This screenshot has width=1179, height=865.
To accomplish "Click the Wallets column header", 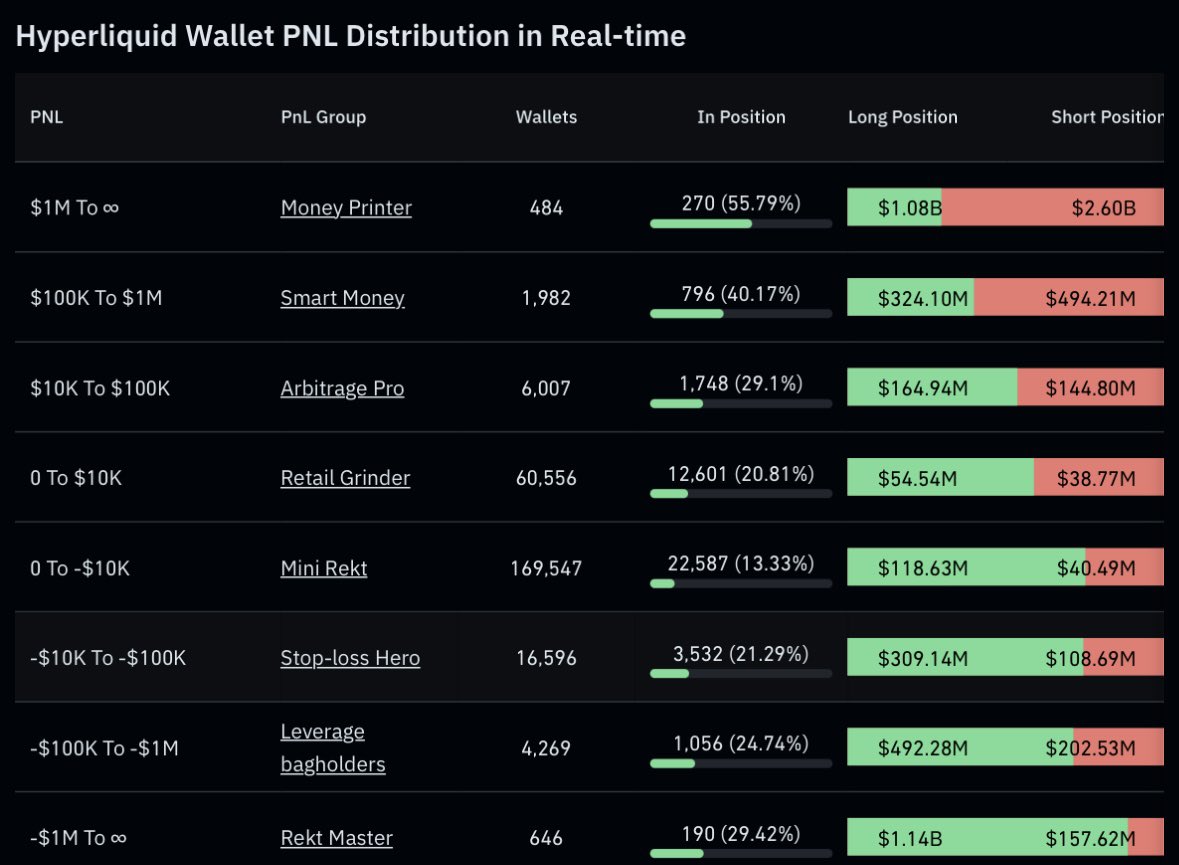I will (547, 117).
